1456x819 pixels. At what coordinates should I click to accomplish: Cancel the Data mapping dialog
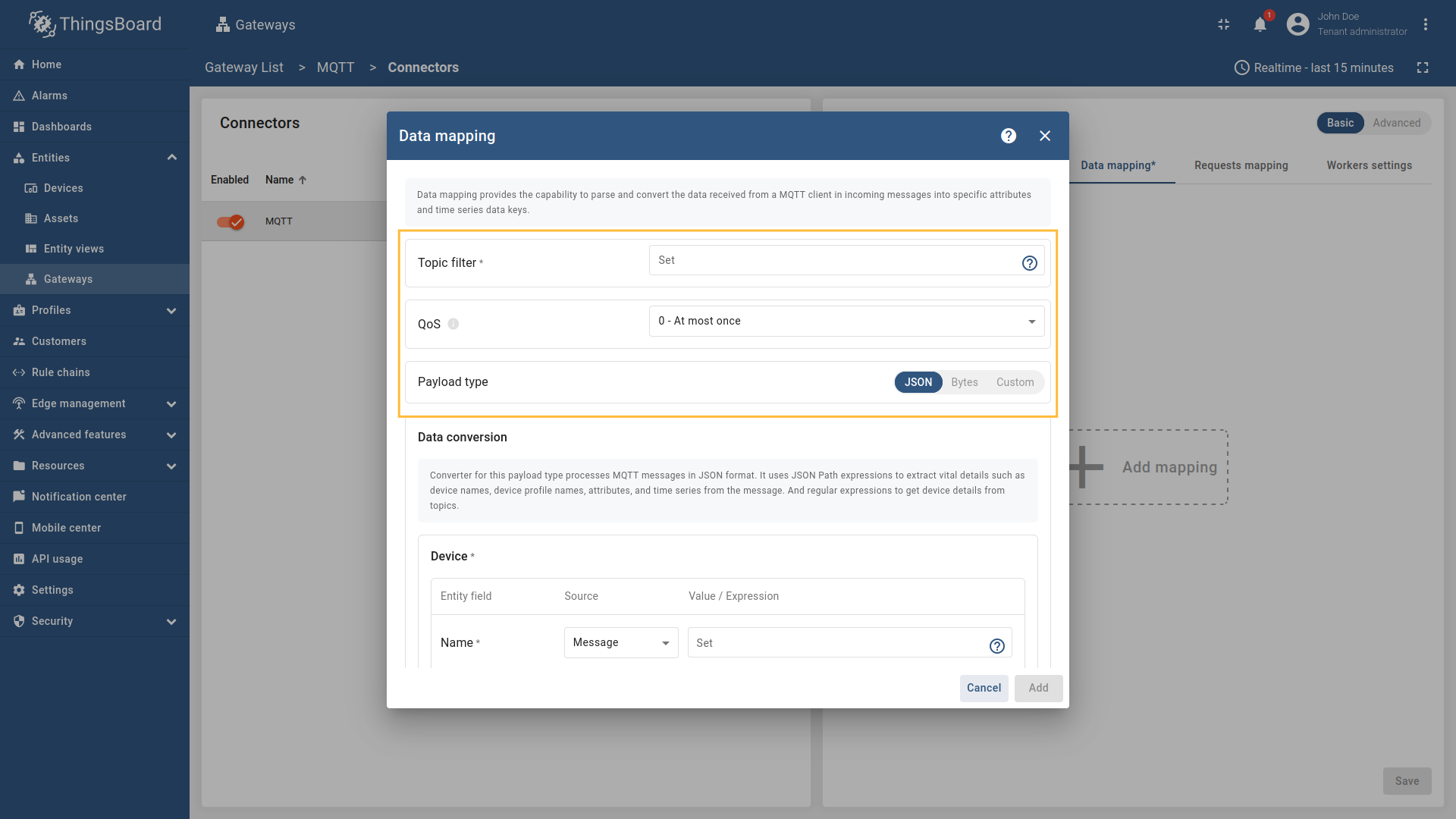984,688
